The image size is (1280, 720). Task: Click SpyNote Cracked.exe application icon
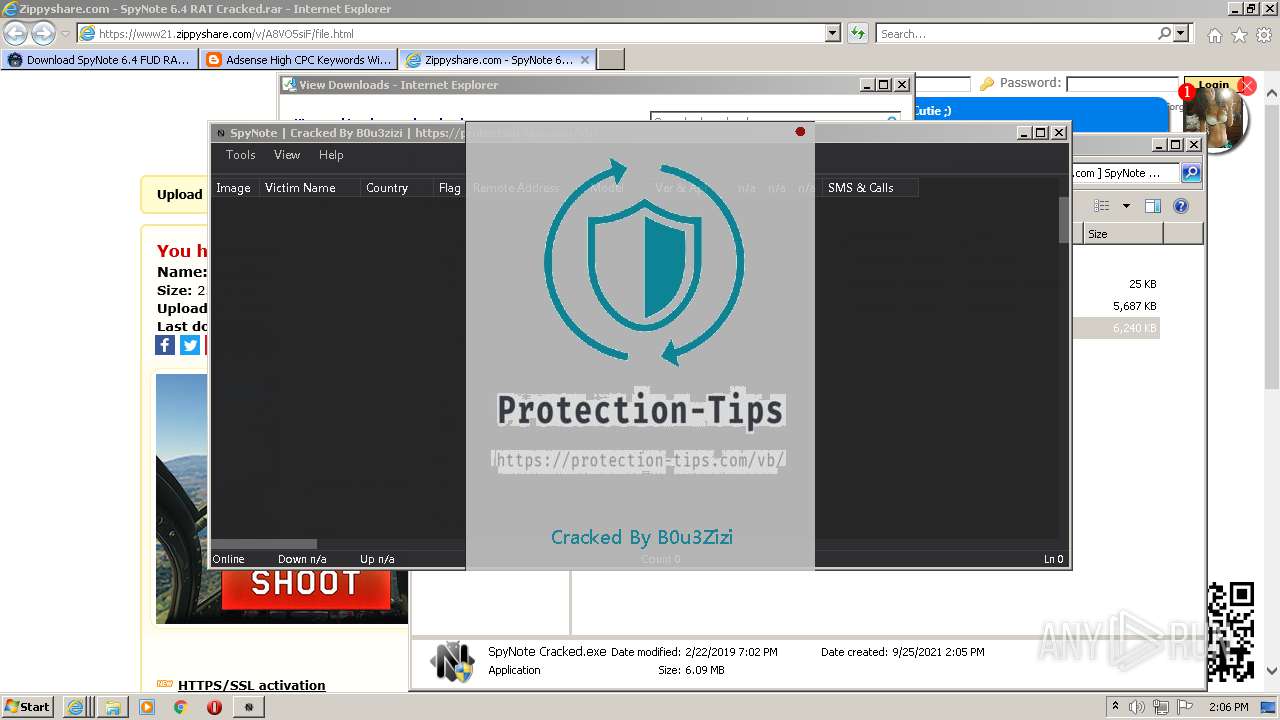click(452, 661)
